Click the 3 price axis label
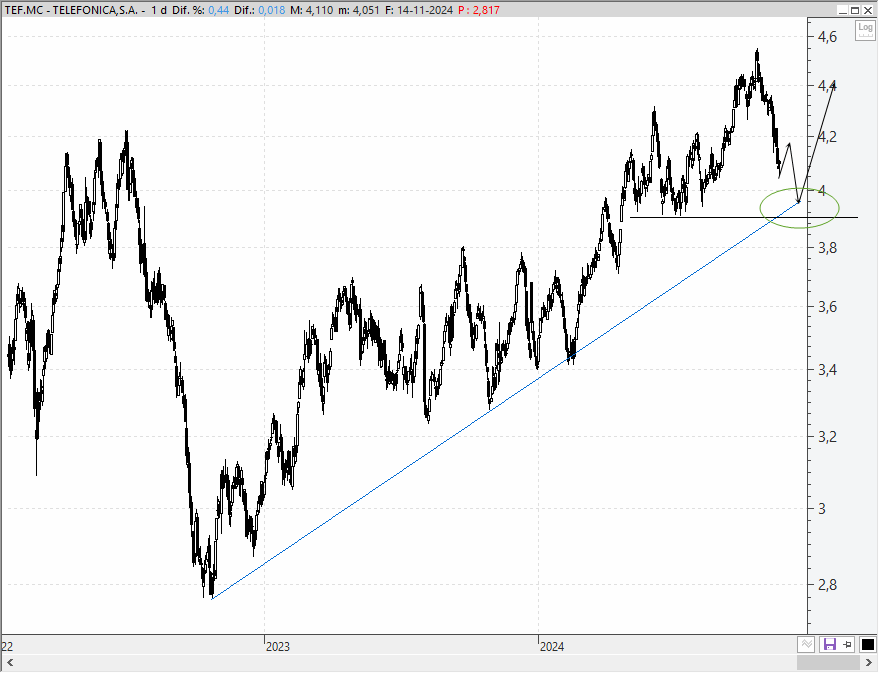879x673 pixels. tap(822, 508)
